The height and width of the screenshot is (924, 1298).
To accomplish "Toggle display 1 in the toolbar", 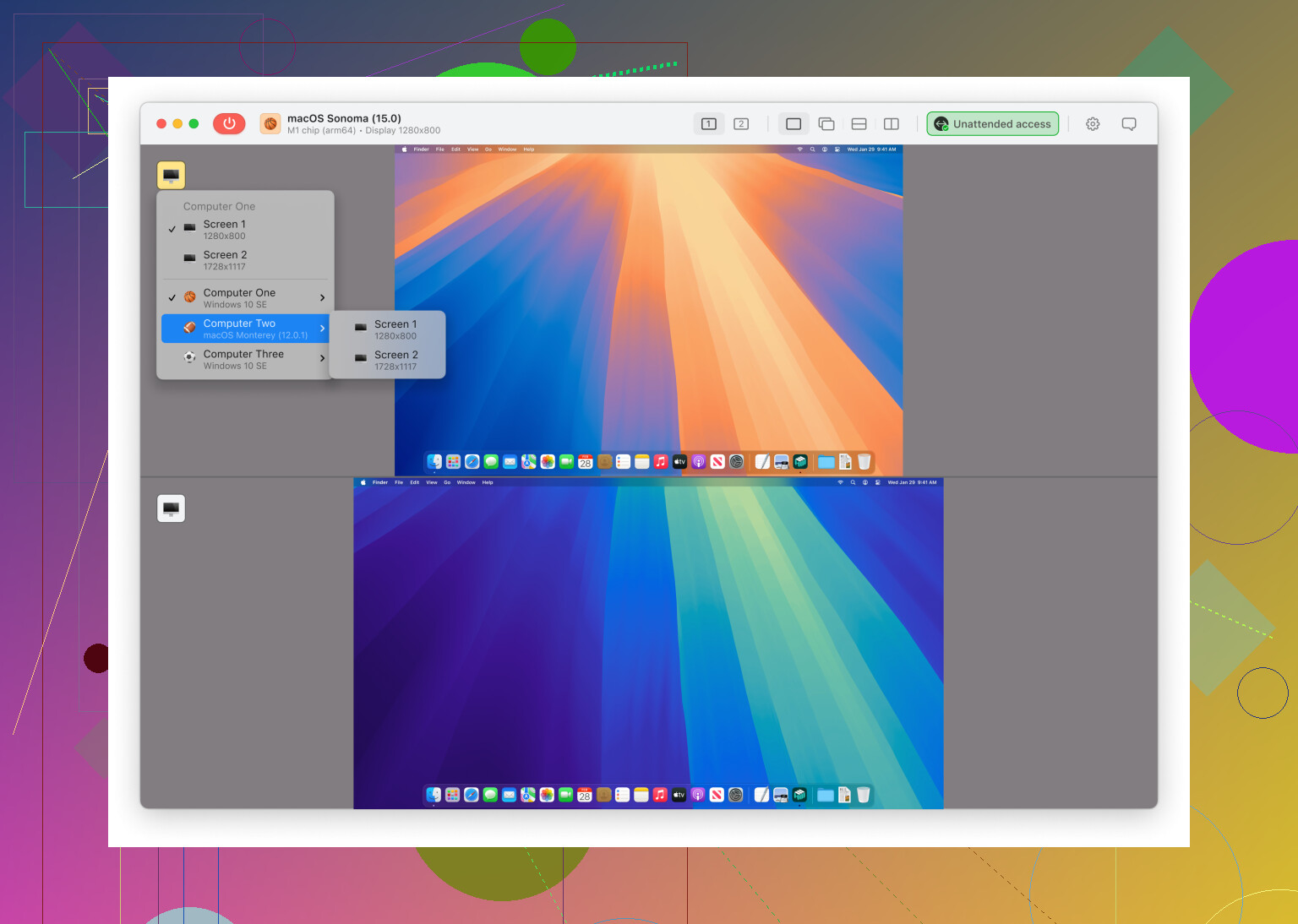I will click(709, 124).
